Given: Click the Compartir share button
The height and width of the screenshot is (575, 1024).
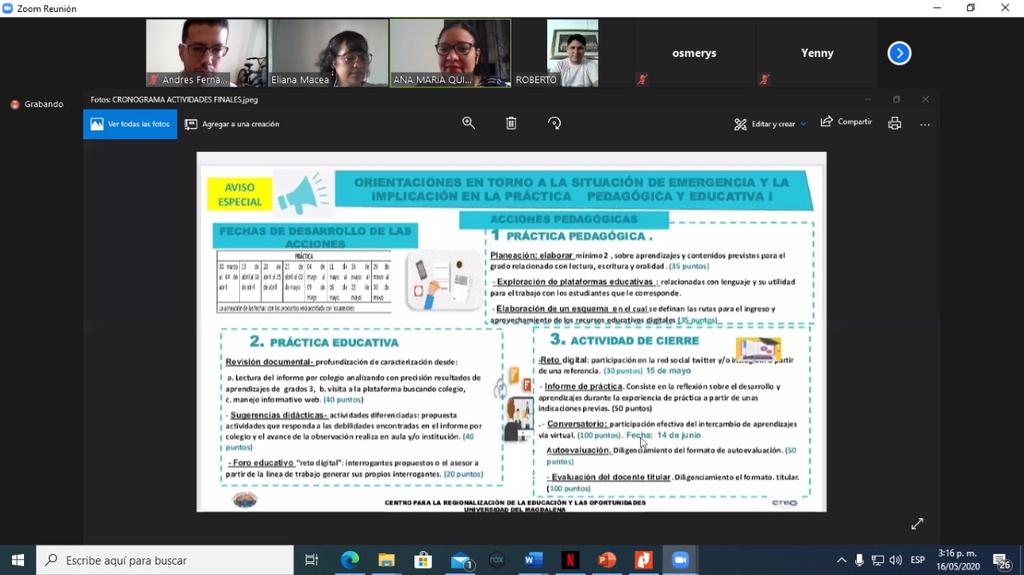Looking at the screenshot, I should click(x=846, y=122).
